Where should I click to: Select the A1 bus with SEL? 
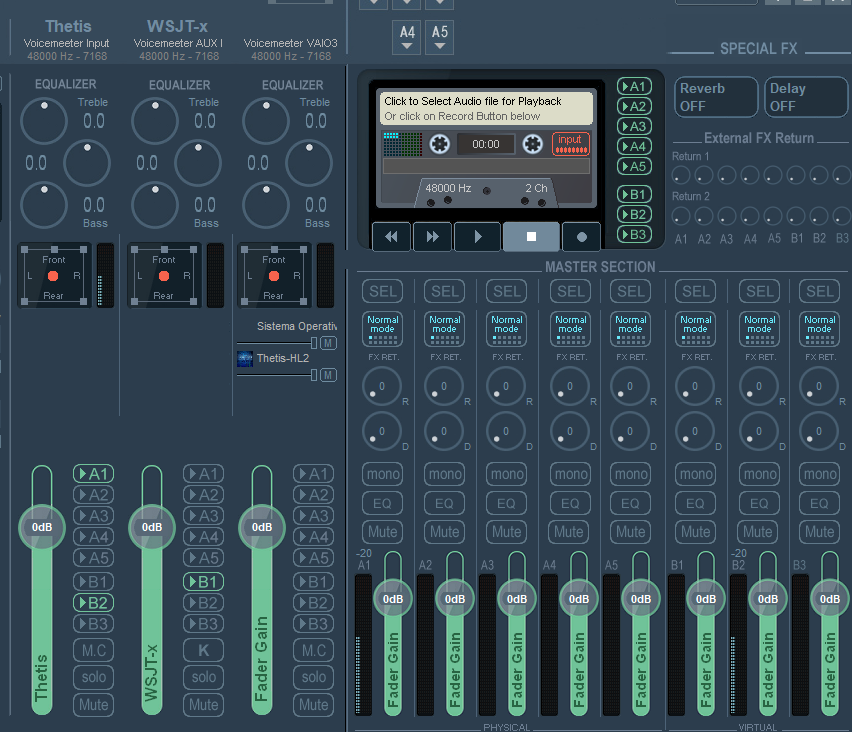click(x=382, y=291)
